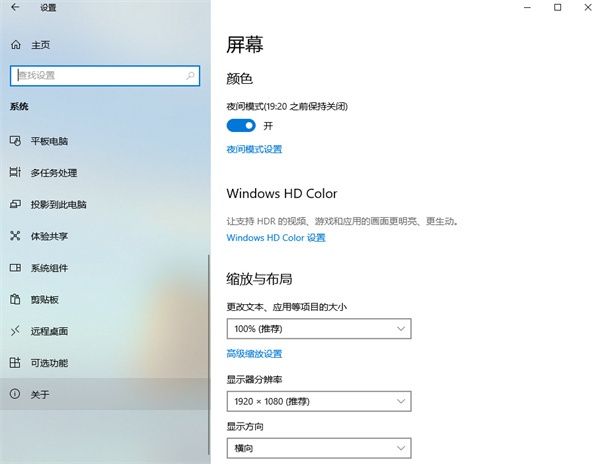
Task: Click the sidebar vertical scrollbar
Action: [209, 354]
